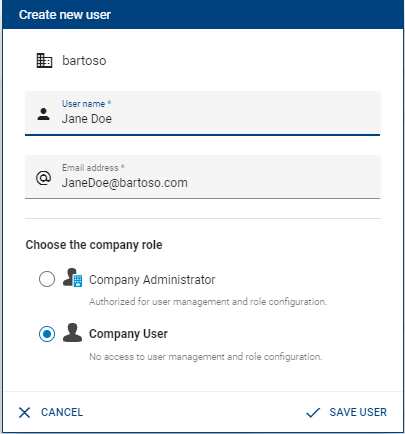Screen dimensions: 405x434
Task: Cancel creating the new user
Action: point(51,412)
